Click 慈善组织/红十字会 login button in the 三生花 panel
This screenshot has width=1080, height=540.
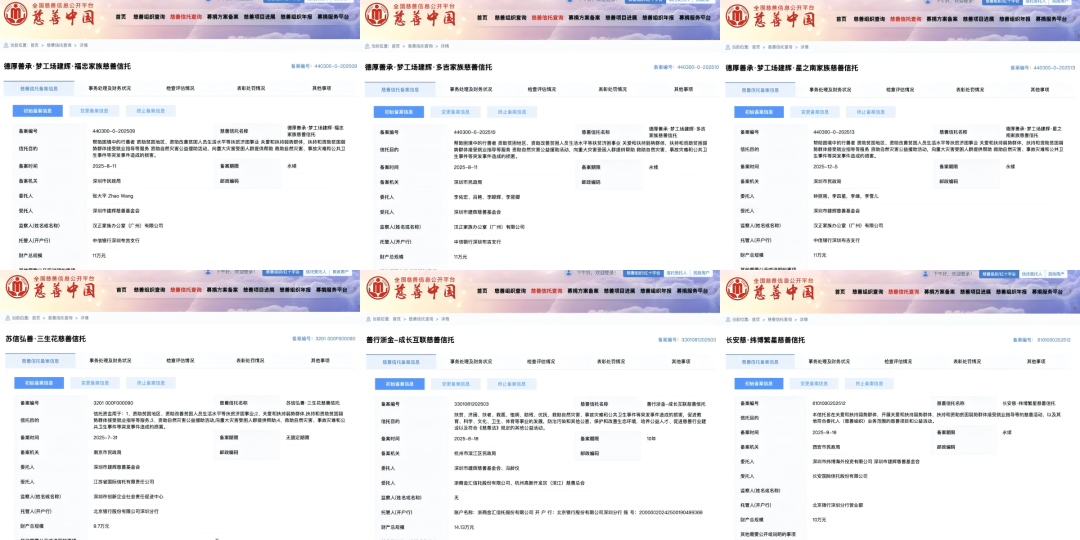[282, 272]
